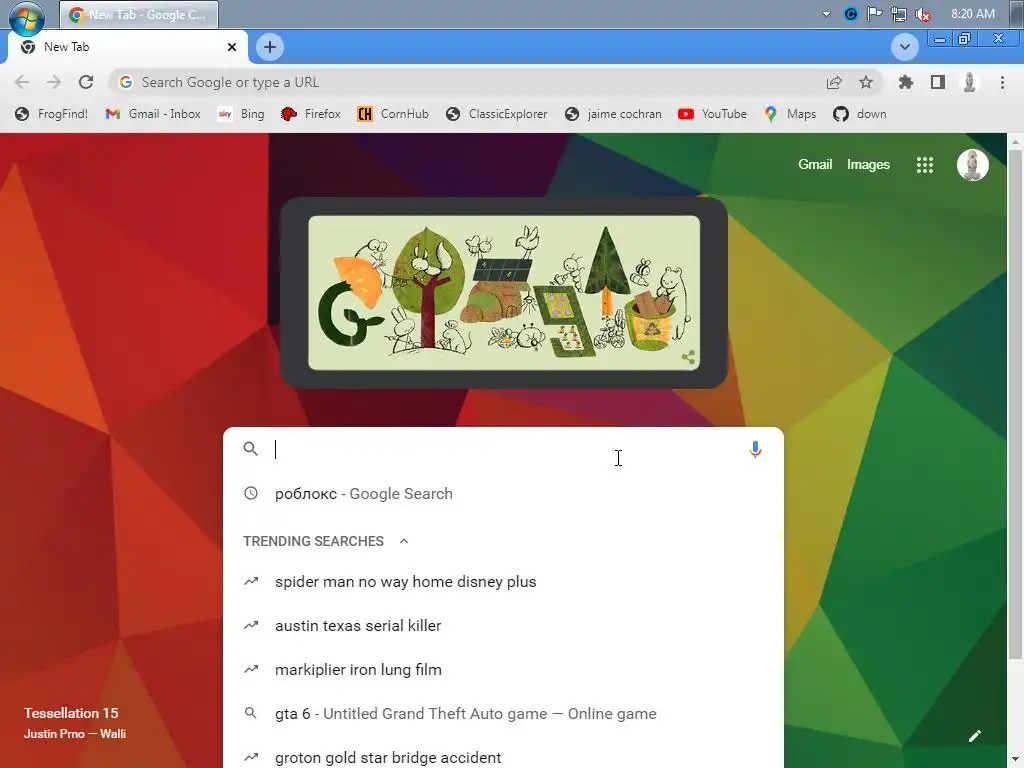The width and height of the screenshot is (1024, 768).
Task: Select the New Tab browser tab
Action: pyautogui.click(x=128, y=47)
